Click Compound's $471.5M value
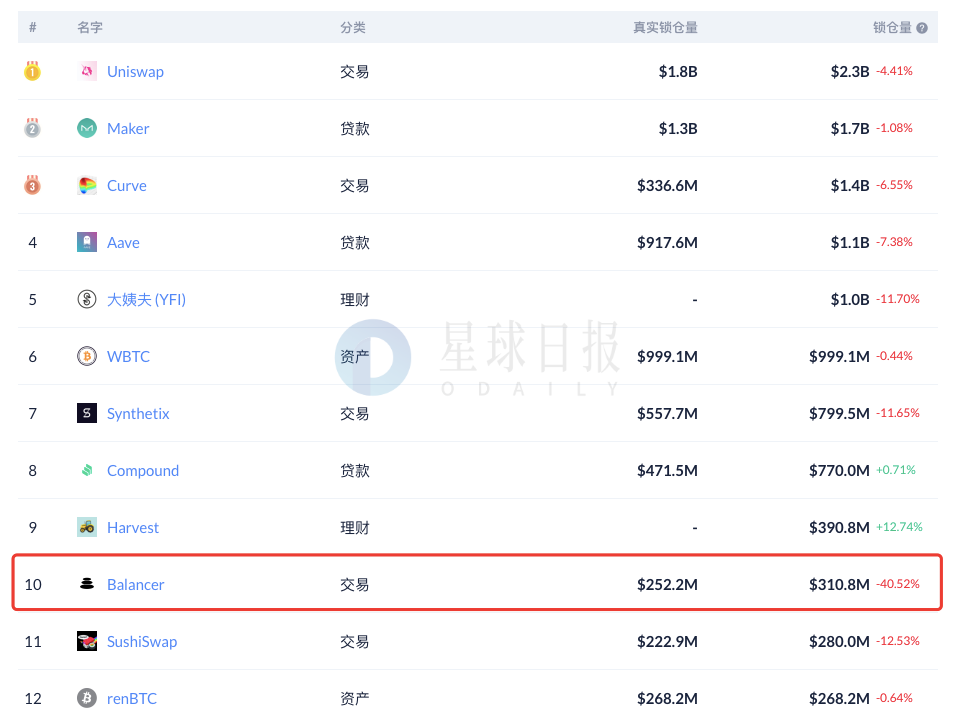This screenshot has width=955, height=715. [667, 471]
